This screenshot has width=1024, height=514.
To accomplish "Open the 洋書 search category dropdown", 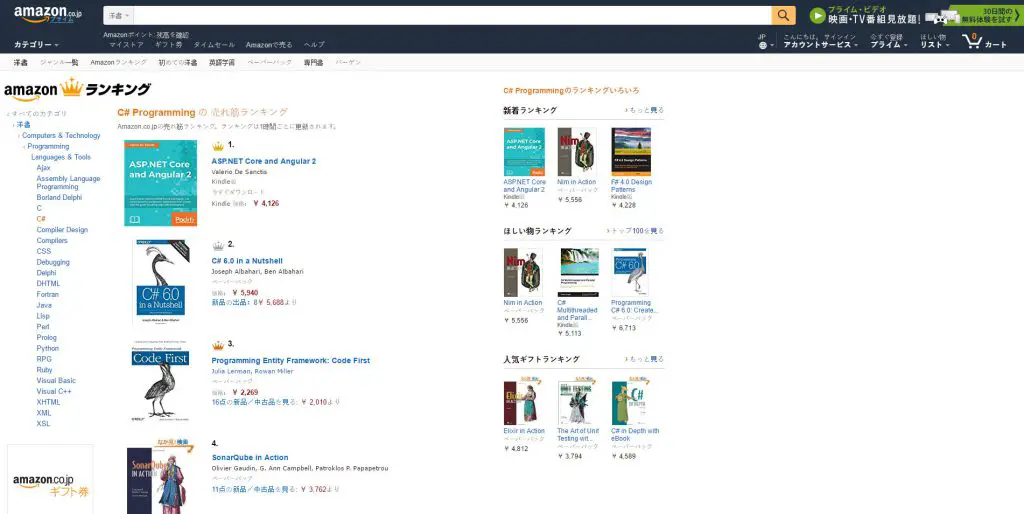I will 119,15.
